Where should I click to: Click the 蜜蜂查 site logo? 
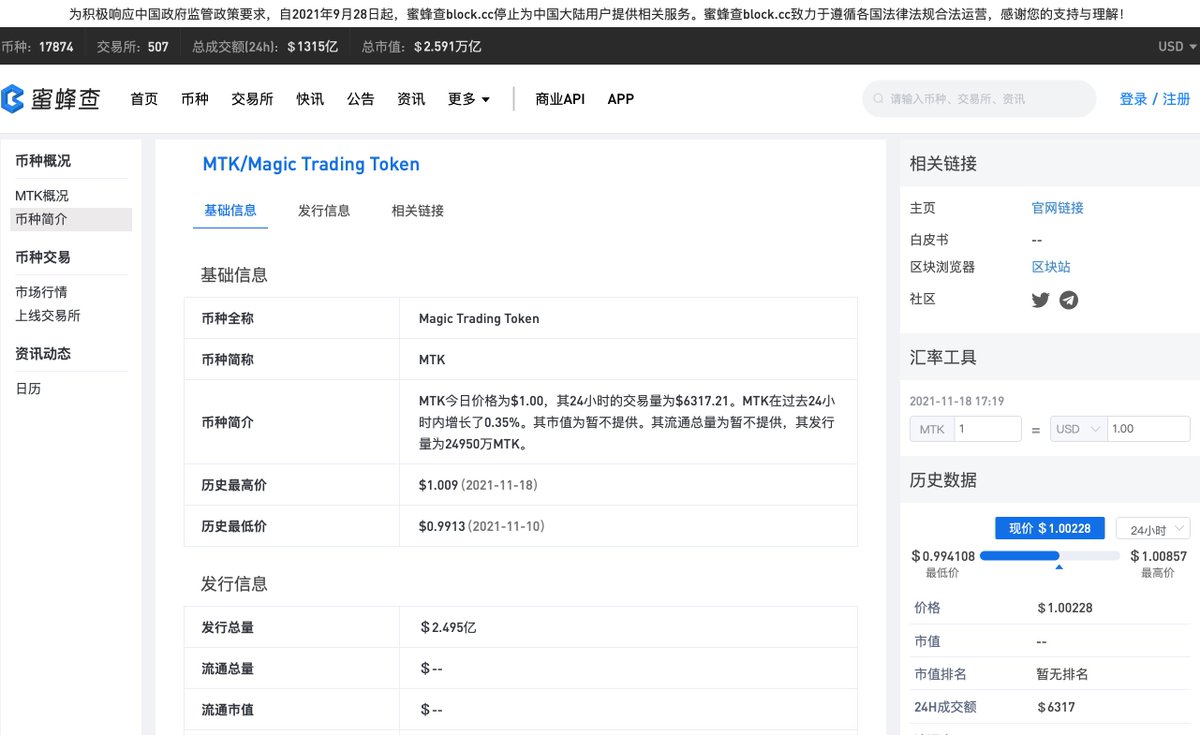(x=51, y=99)
